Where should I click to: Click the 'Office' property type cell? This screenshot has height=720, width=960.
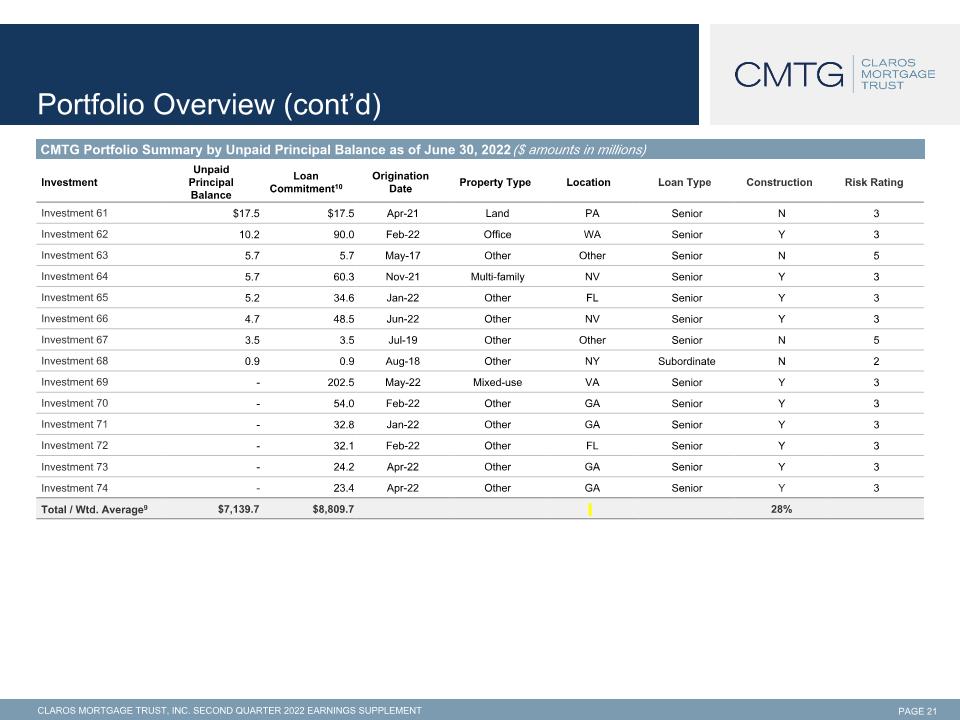(x=497, y=234)
